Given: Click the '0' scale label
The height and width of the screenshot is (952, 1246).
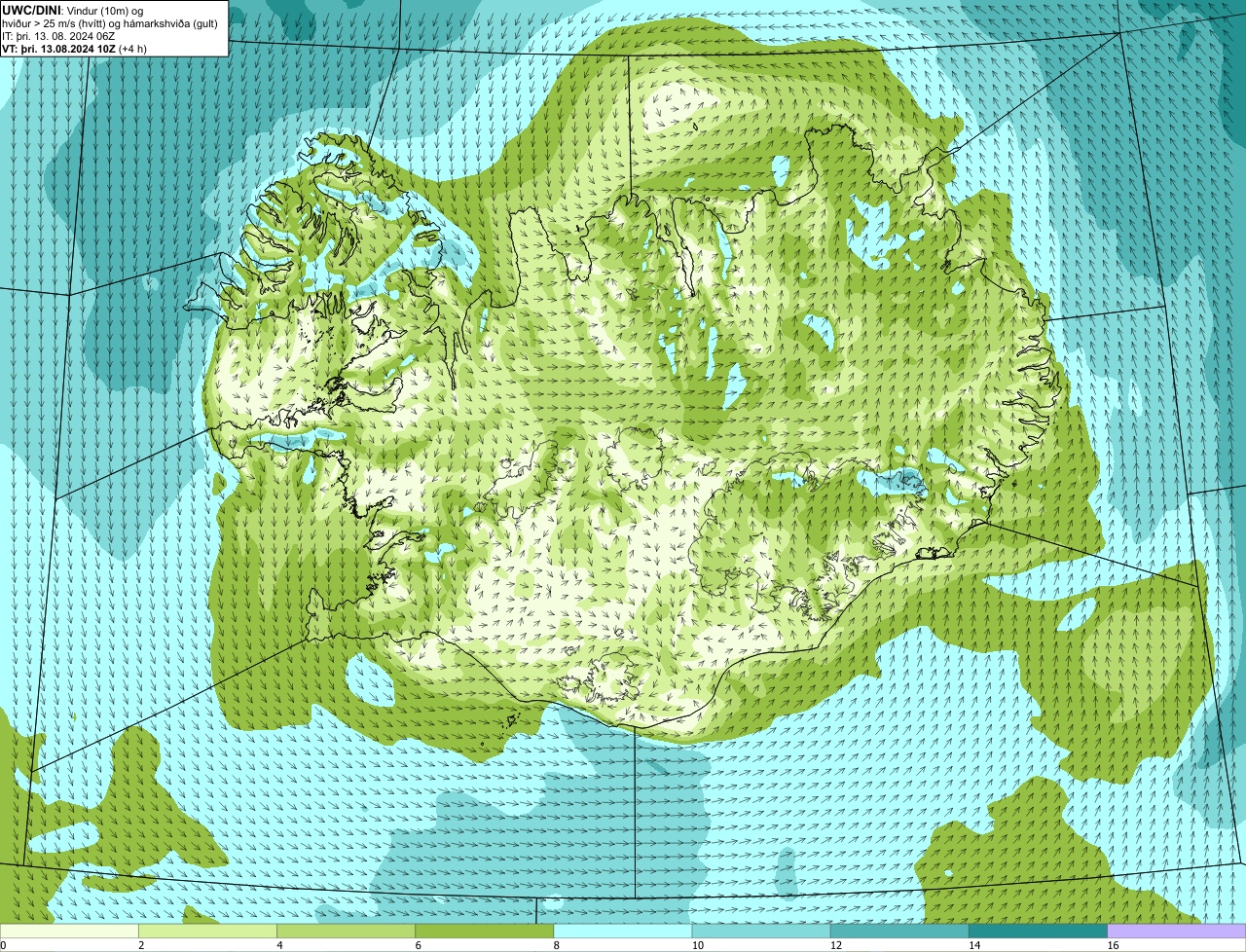Looking at the screenshot, I should 4,945.
